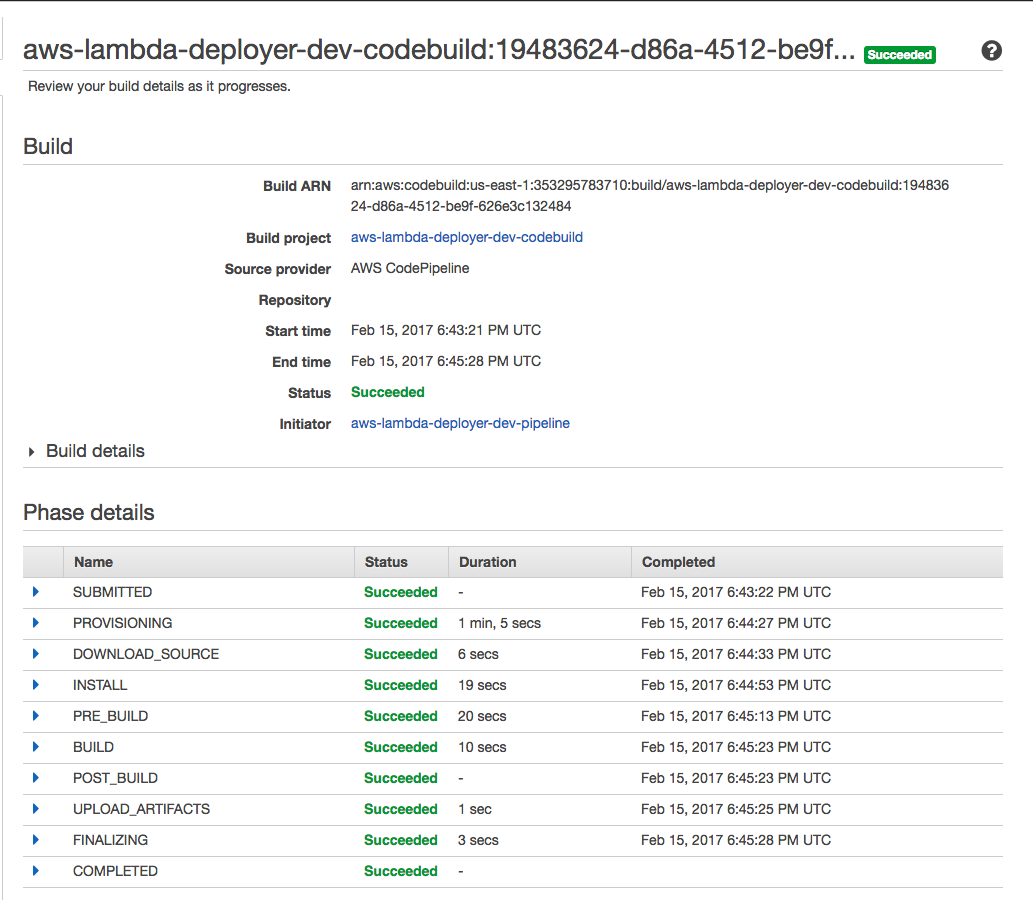Viewport: 1033px width, 900px height.
Task: Select the Name column header
Action: [93, 562]
